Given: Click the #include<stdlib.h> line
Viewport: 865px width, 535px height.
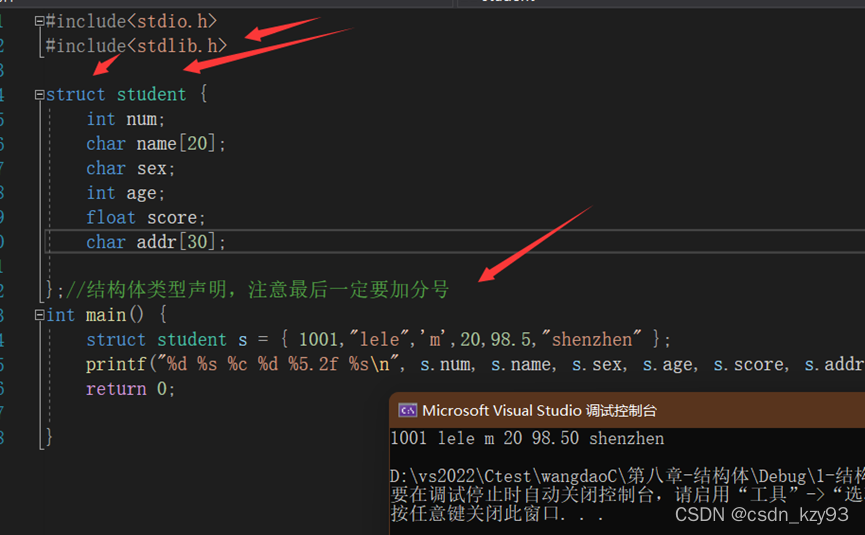Looking at the screenshot, I should (136, 46).
